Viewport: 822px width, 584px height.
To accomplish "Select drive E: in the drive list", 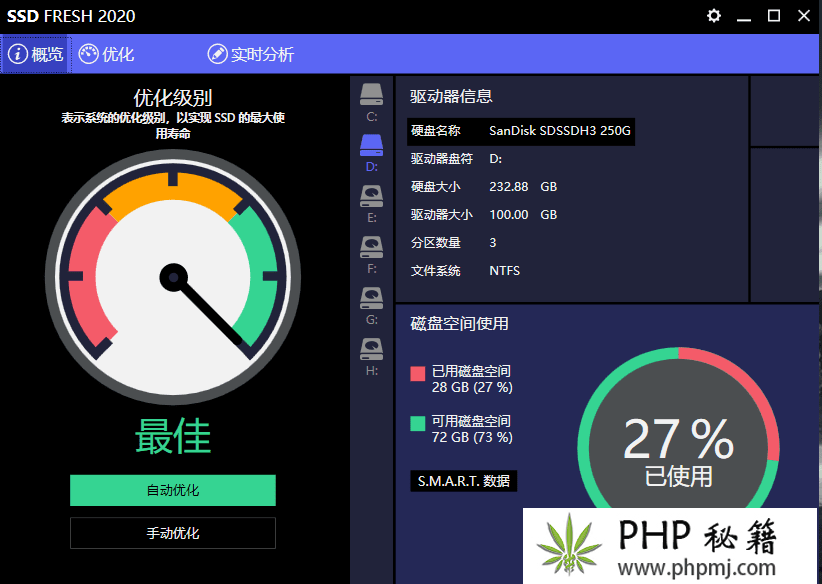I will pyautogui.click(x=371, y=204).
